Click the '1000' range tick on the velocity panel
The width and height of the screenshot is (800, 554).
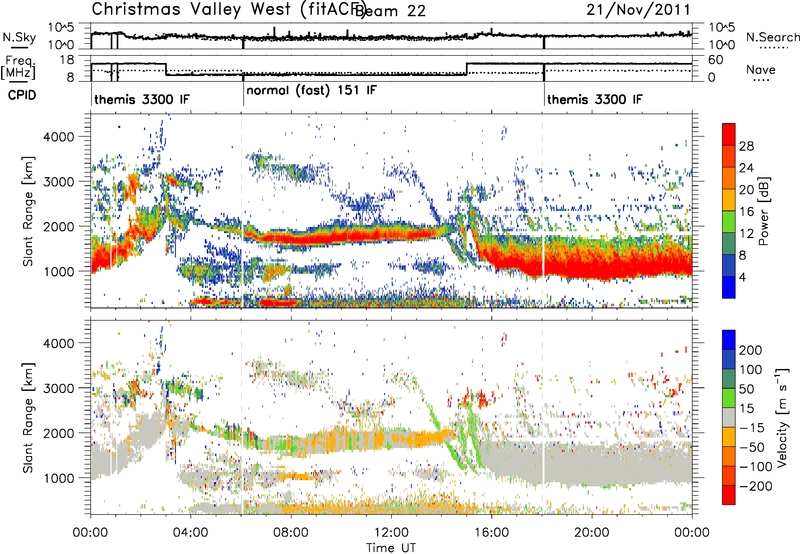click(x=58, y=478)
